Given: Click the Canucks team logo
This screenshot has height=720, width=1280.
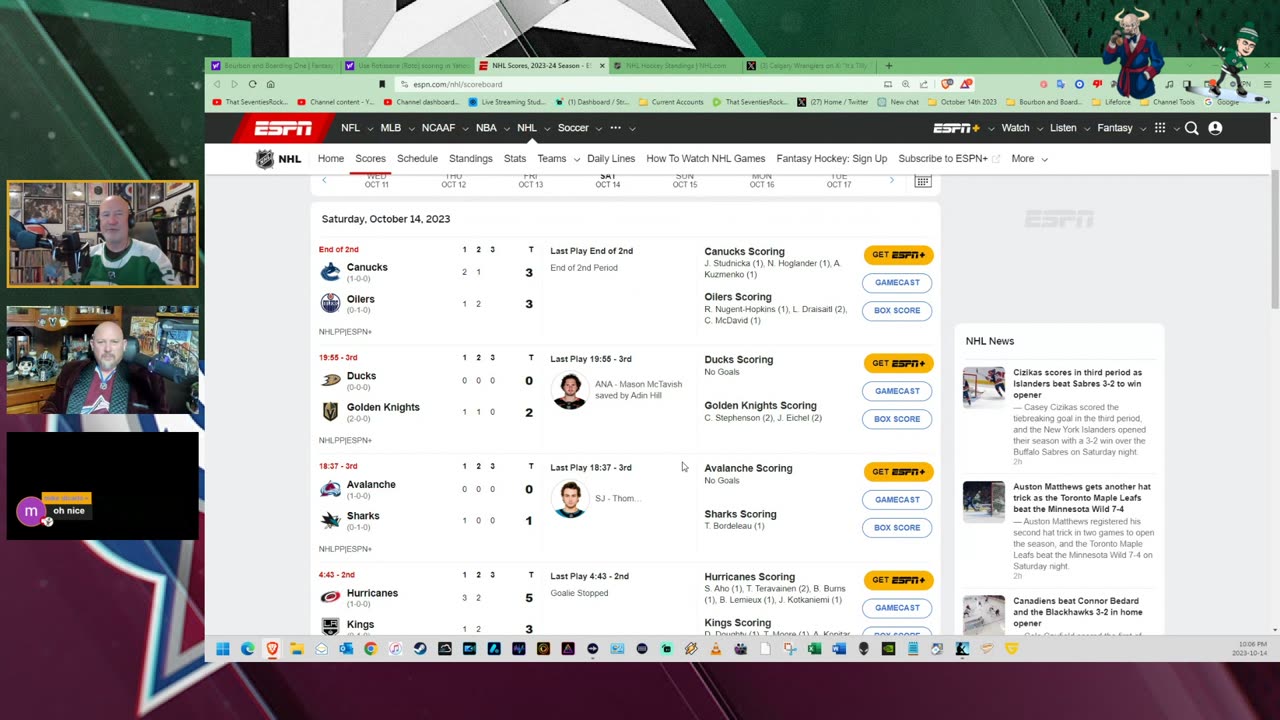Looking at the screenshot, I should pyautogui.click(x=330, y=272).
